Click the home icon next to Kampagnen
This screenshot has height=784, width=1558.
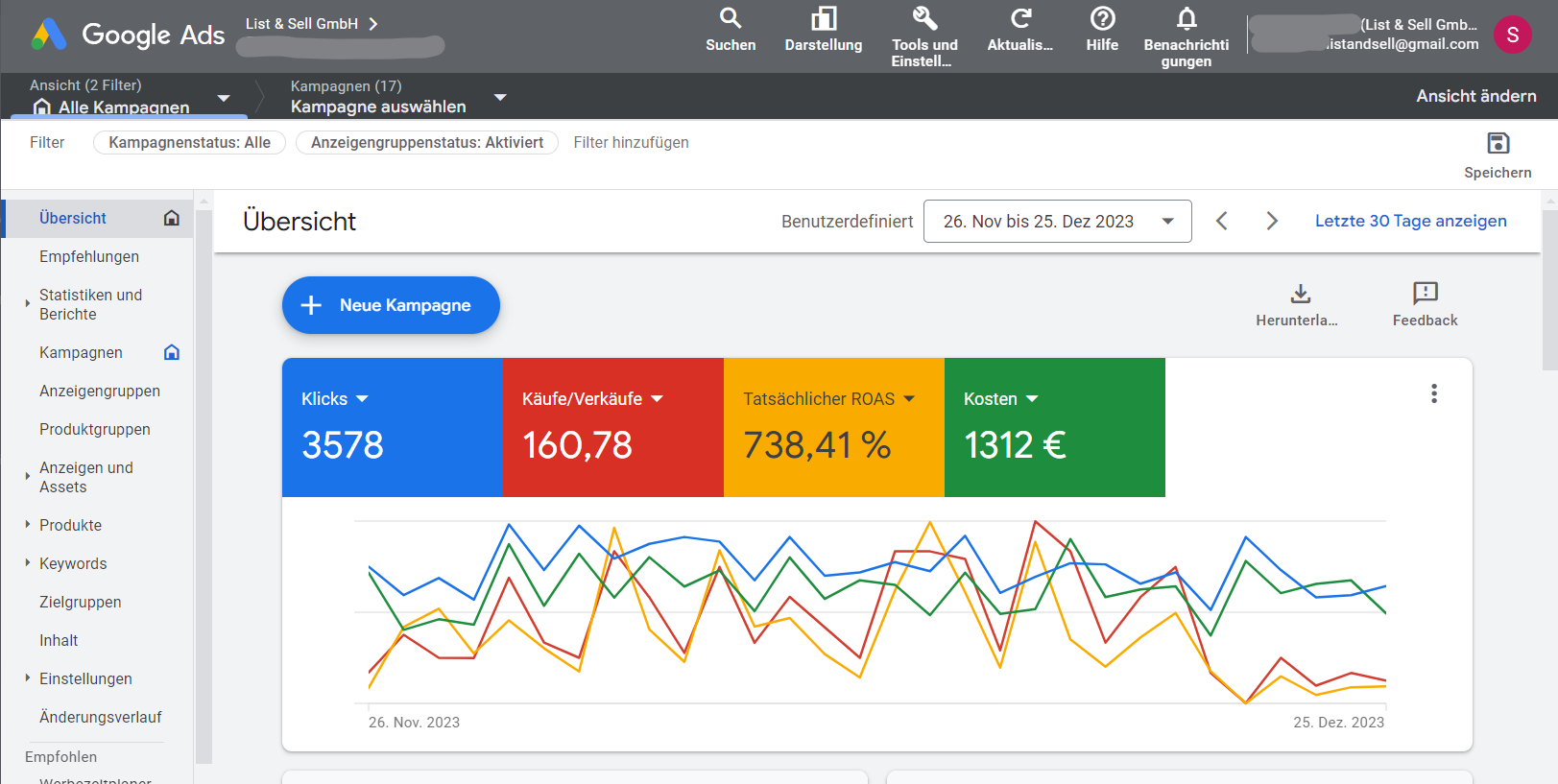point(172,352)
